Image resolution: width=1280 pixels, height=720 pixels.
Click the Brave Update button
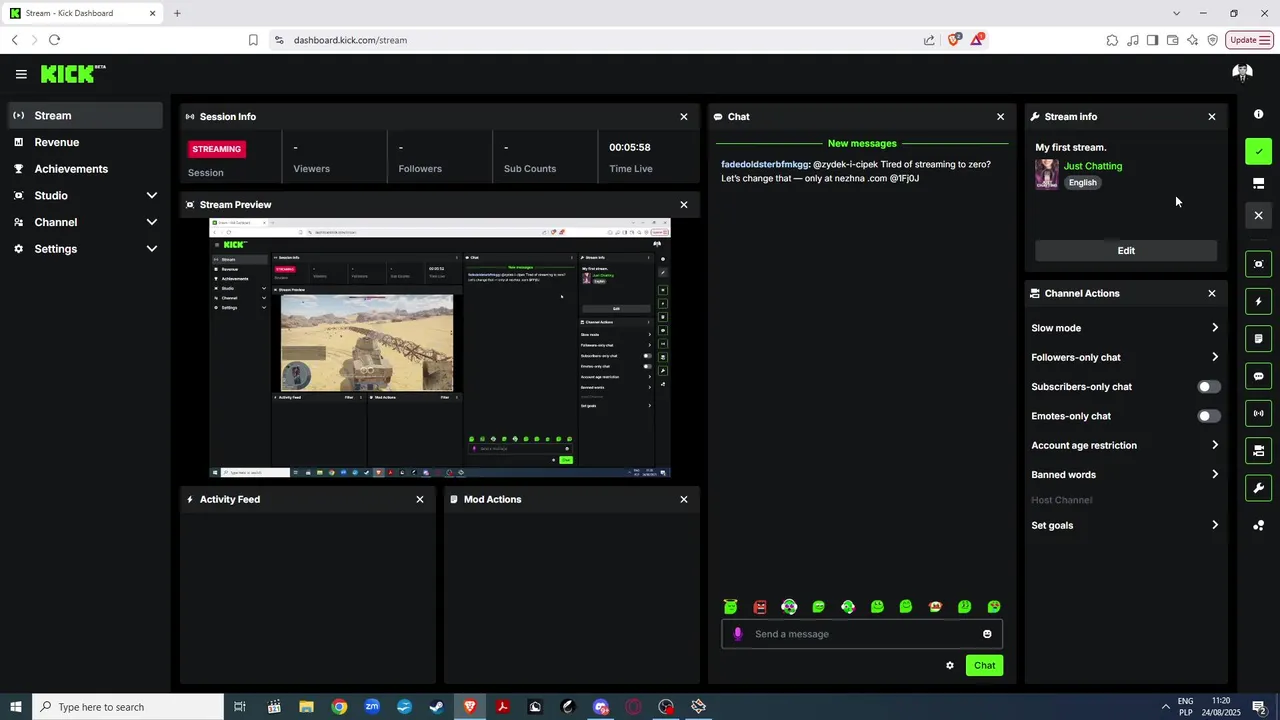[x=1249, y=40]
